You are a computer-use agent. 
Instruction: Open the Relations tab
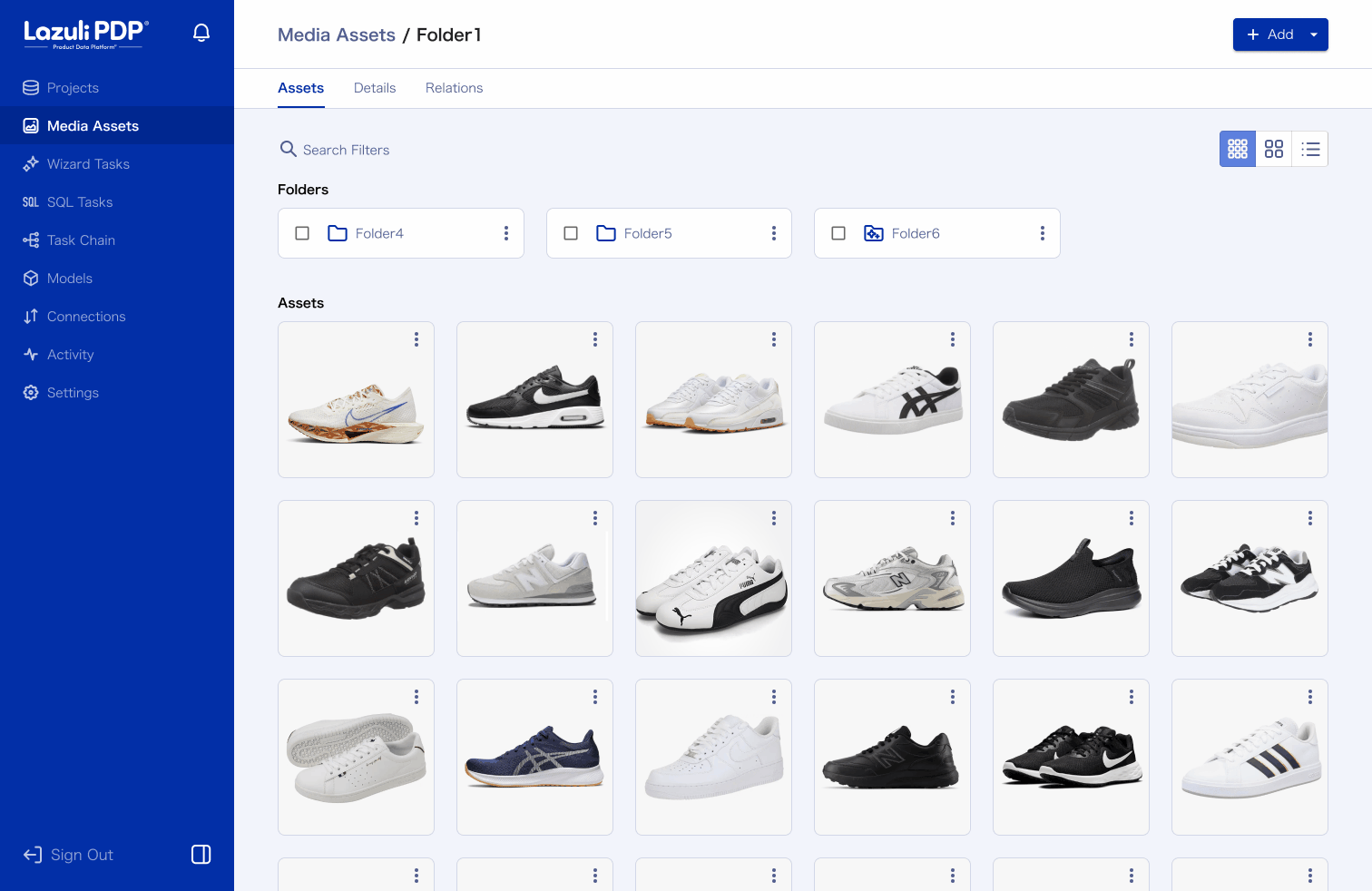[x=454, y=88]
